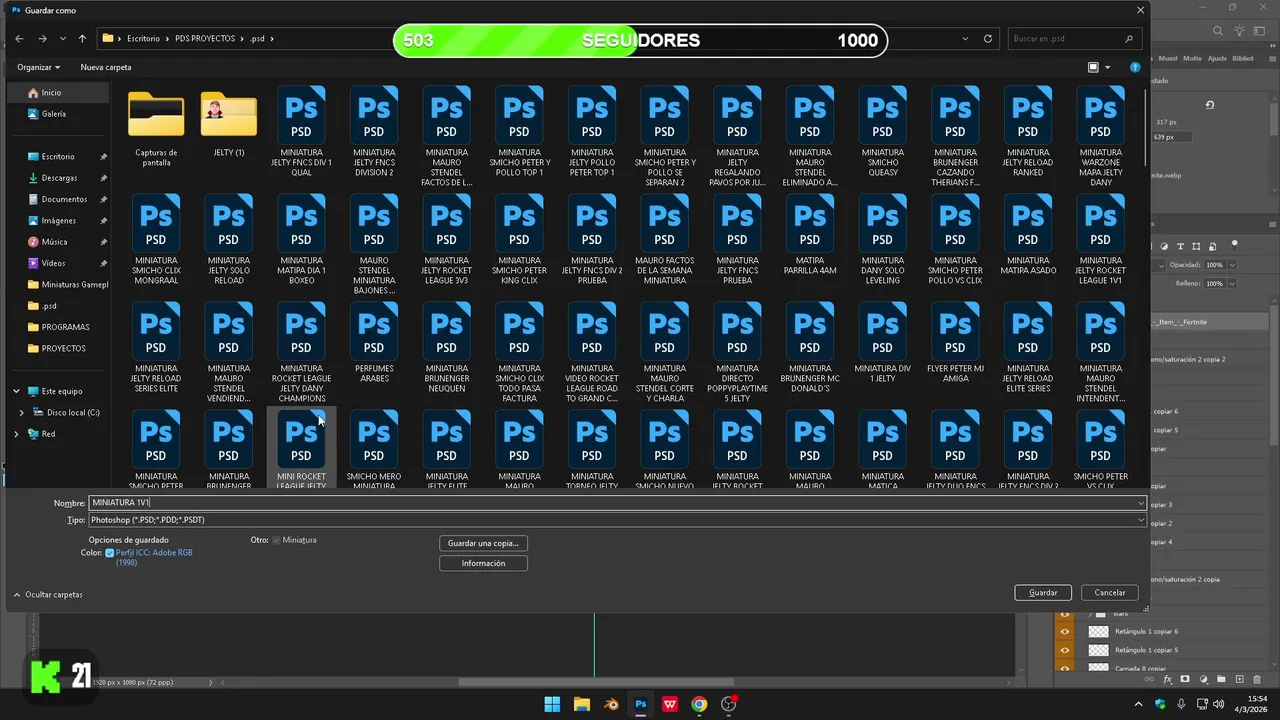Image resolution: width=1280 pixels, height=720 pixels.
Task: Click add layer style fx icon
Action: [x=1167, y=679]
